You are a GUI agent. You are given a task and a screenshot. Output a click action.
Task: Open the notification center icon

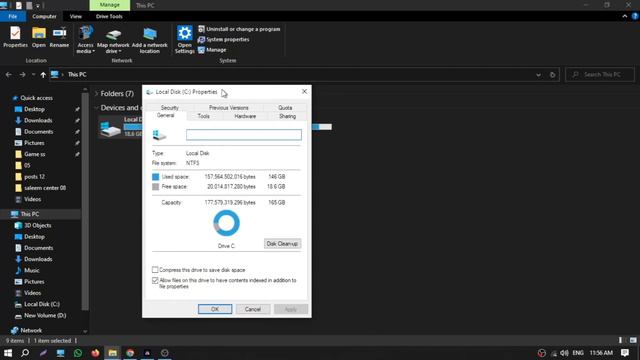(624, 353)
